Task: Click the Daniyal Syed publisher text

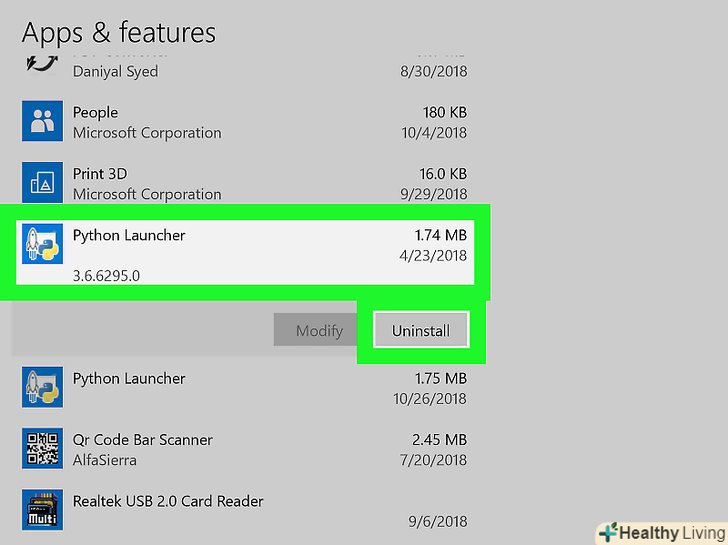Action: [x=116, y=71]
